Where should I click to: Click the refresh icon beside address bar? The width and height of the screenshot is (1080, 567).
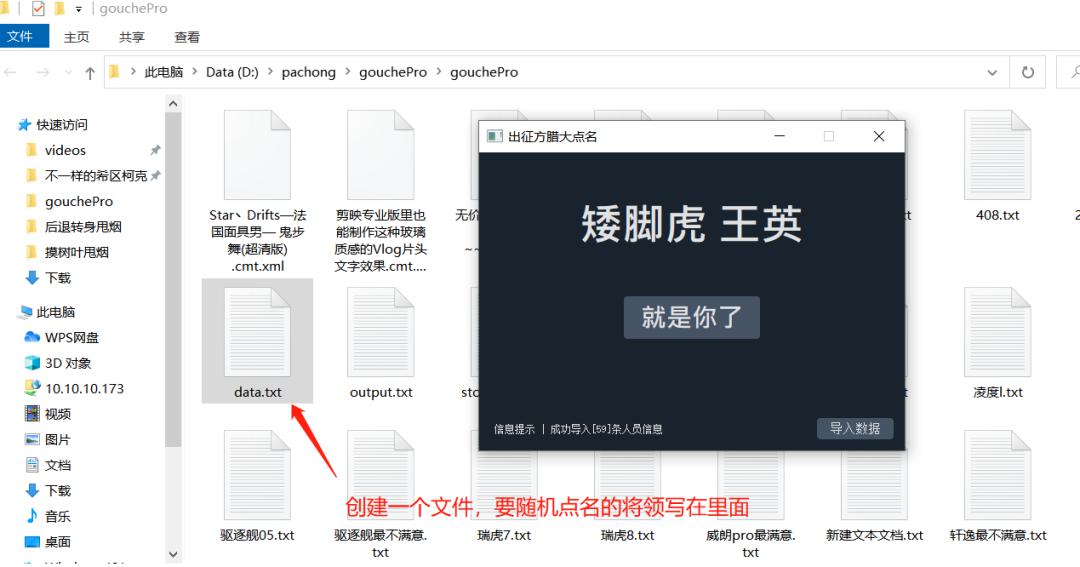click(x=1028, y=72)
